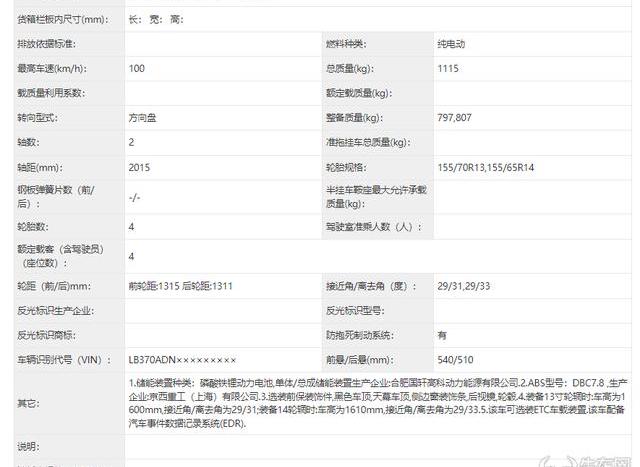Click the 排放依据标准 label
Screen dimensions: 640x467
pyautogui.click(x=46, y=44)
